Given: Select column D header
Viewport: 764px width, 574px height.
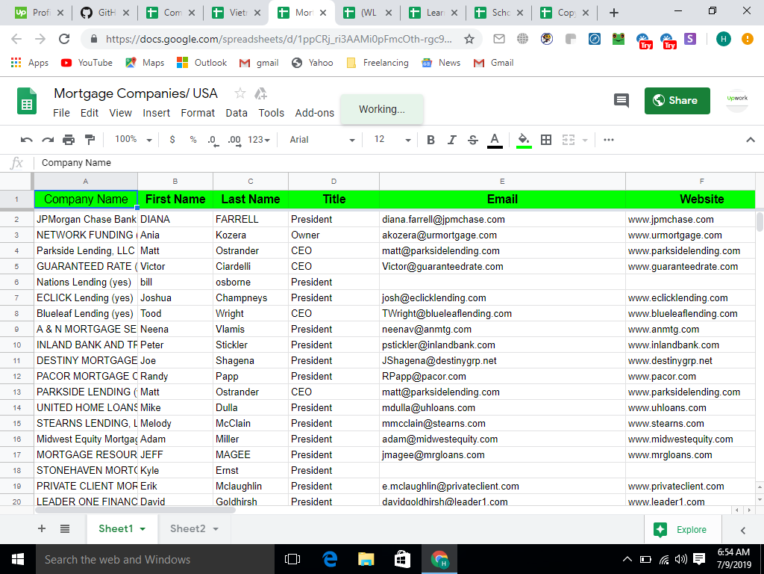Looking at the screenshot, I should click(334, 181).
